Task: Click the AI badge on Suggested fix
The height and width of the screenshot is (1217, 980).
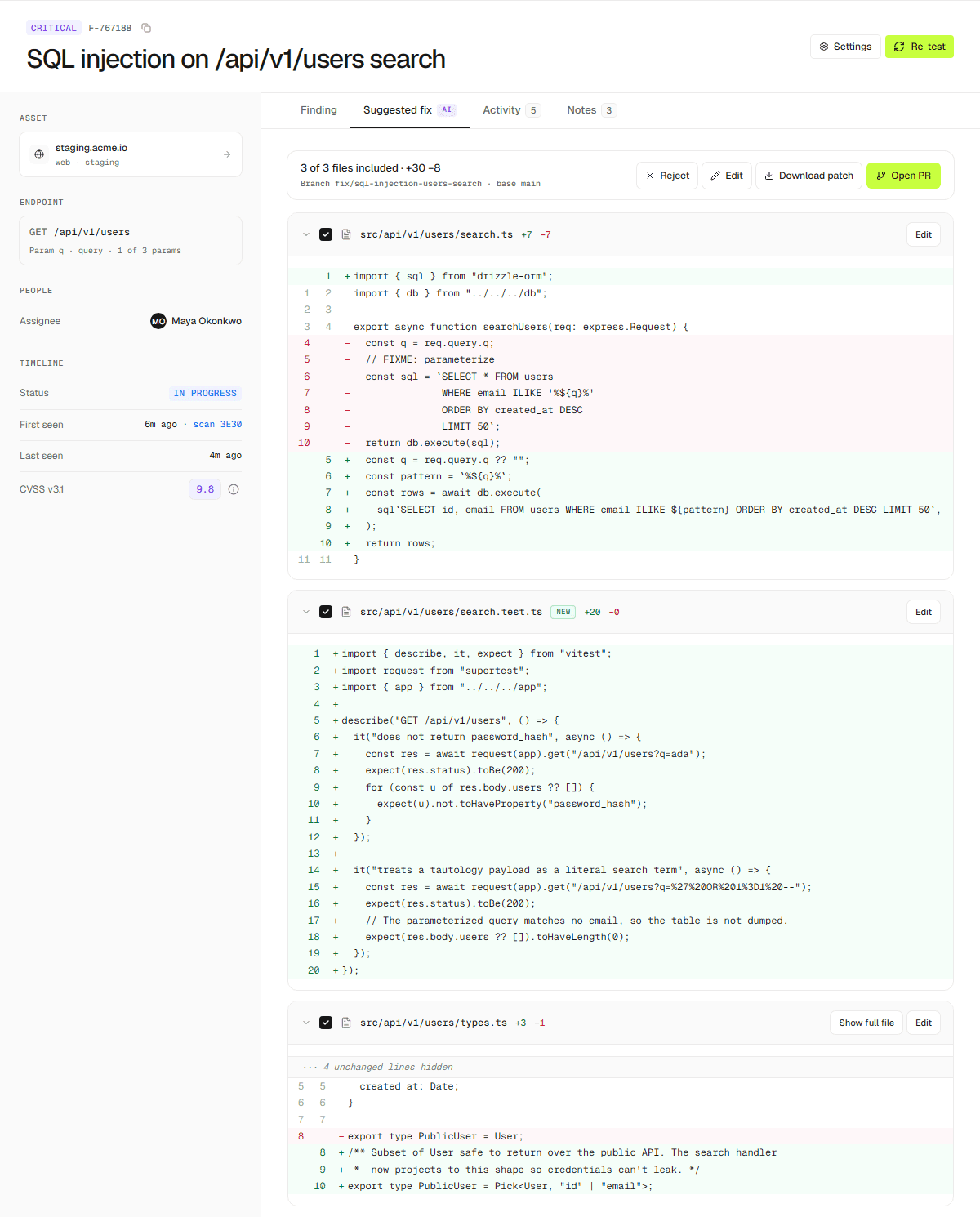Action: [x=447, y=110]
